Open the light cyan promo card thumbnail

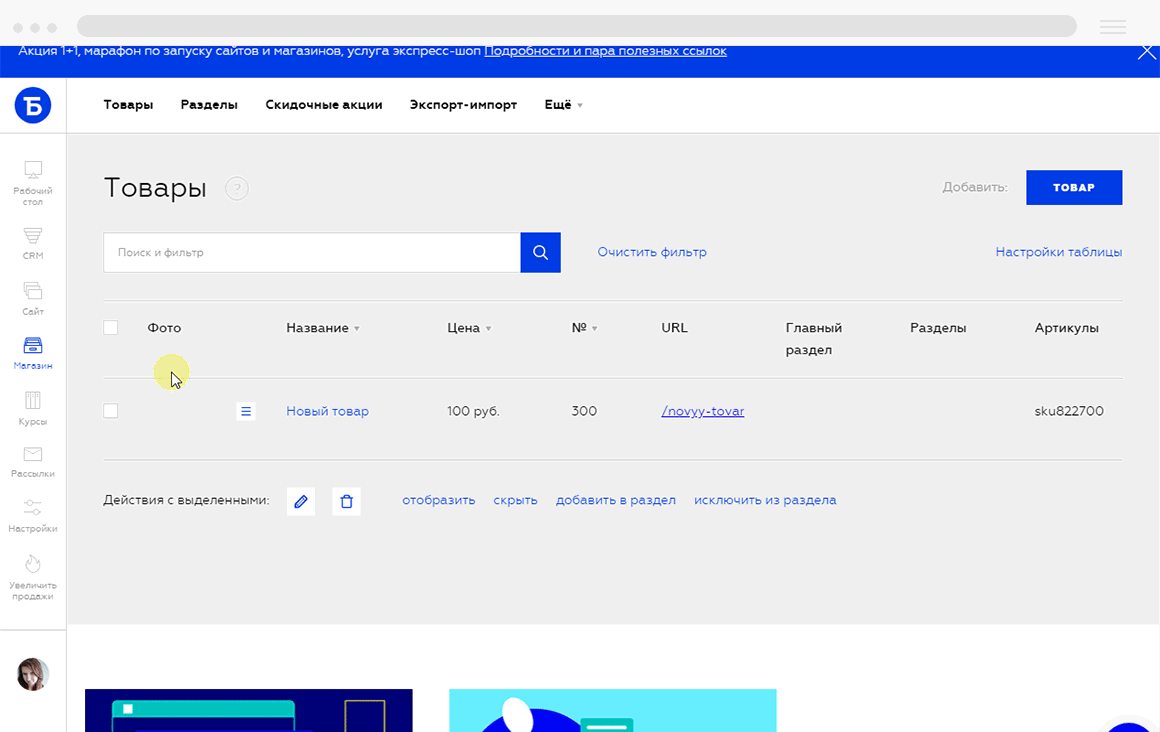click(x=613, y=711)
